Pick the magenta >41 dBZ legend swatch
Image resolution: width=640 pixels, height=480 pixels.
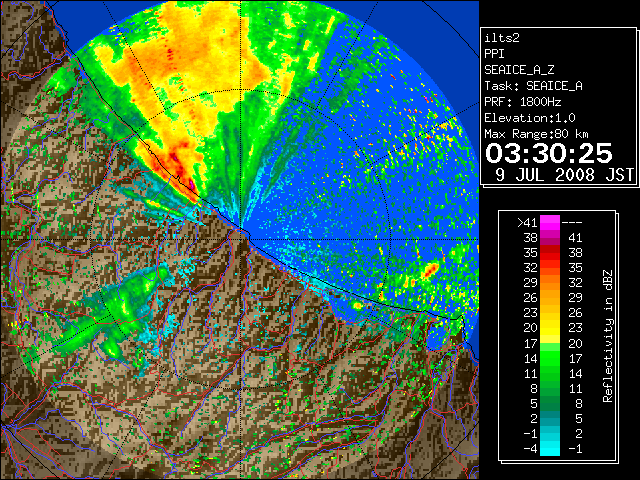(550, 223)
